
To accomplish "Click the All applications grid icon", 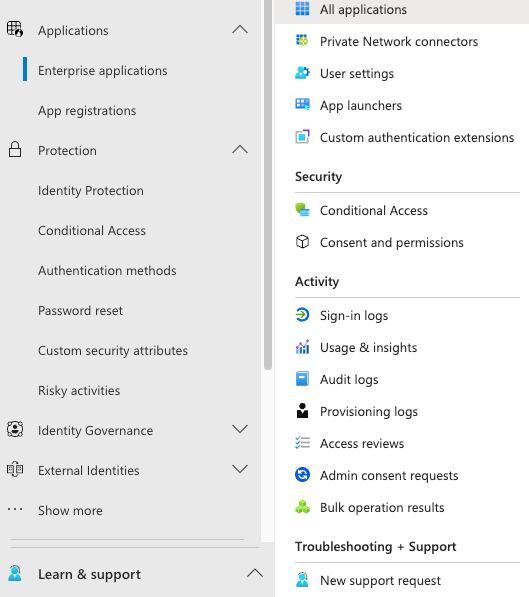I will [x=302, y=8].
